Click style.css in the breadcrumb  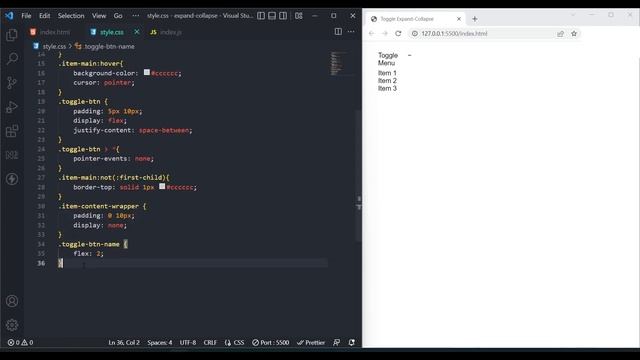pos(54,46)
